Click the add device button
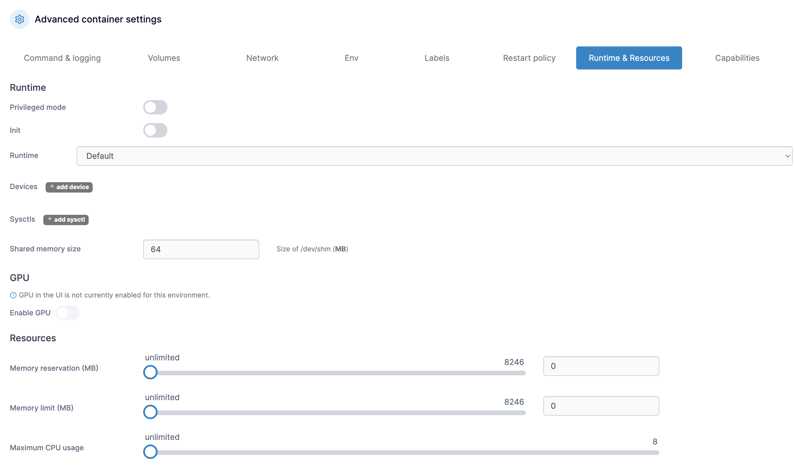The width and height of the screenshot is (795, 467). (69, 187)
